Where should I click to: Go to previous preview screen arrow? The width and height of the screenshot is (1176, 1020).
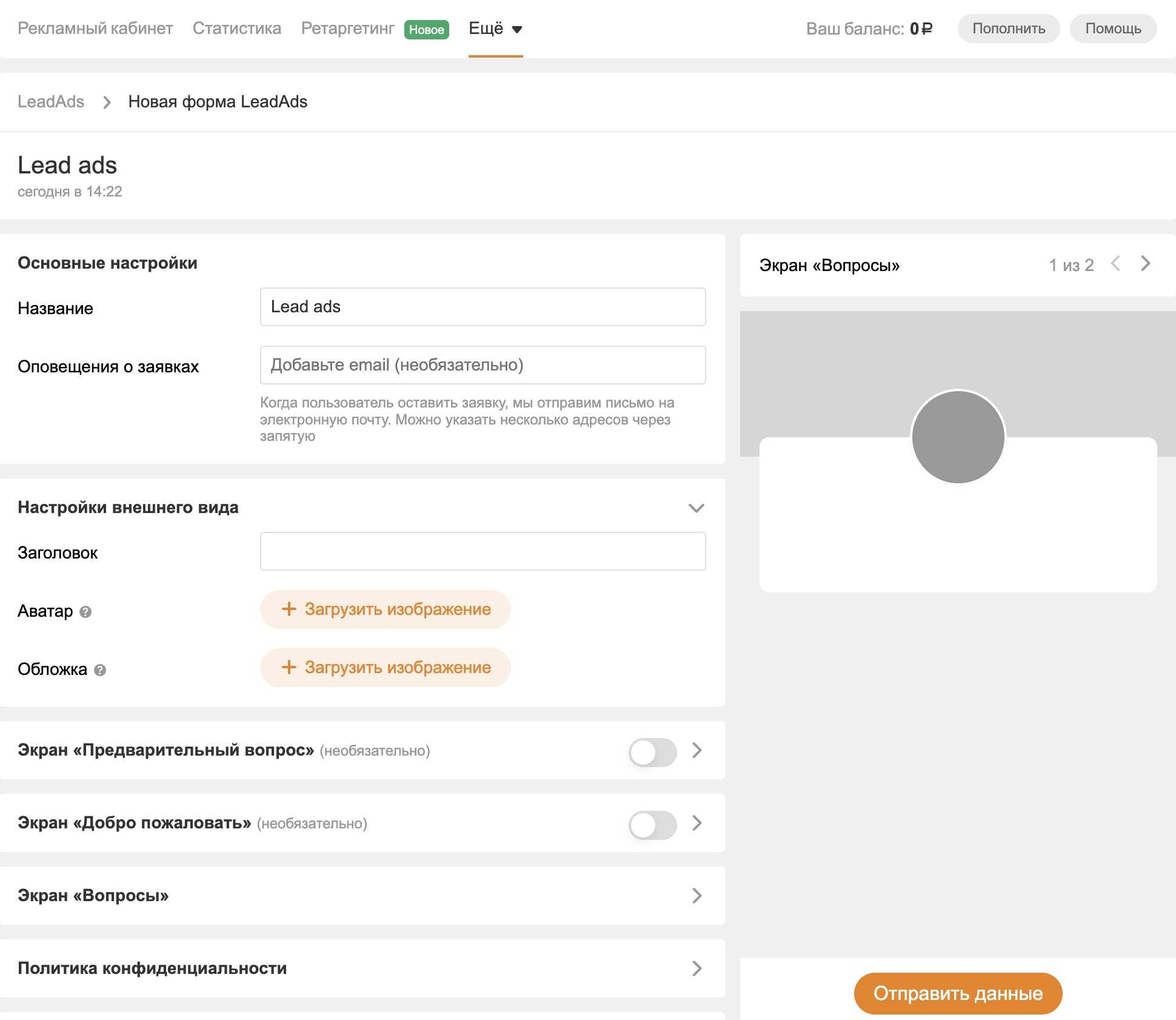1115,264
